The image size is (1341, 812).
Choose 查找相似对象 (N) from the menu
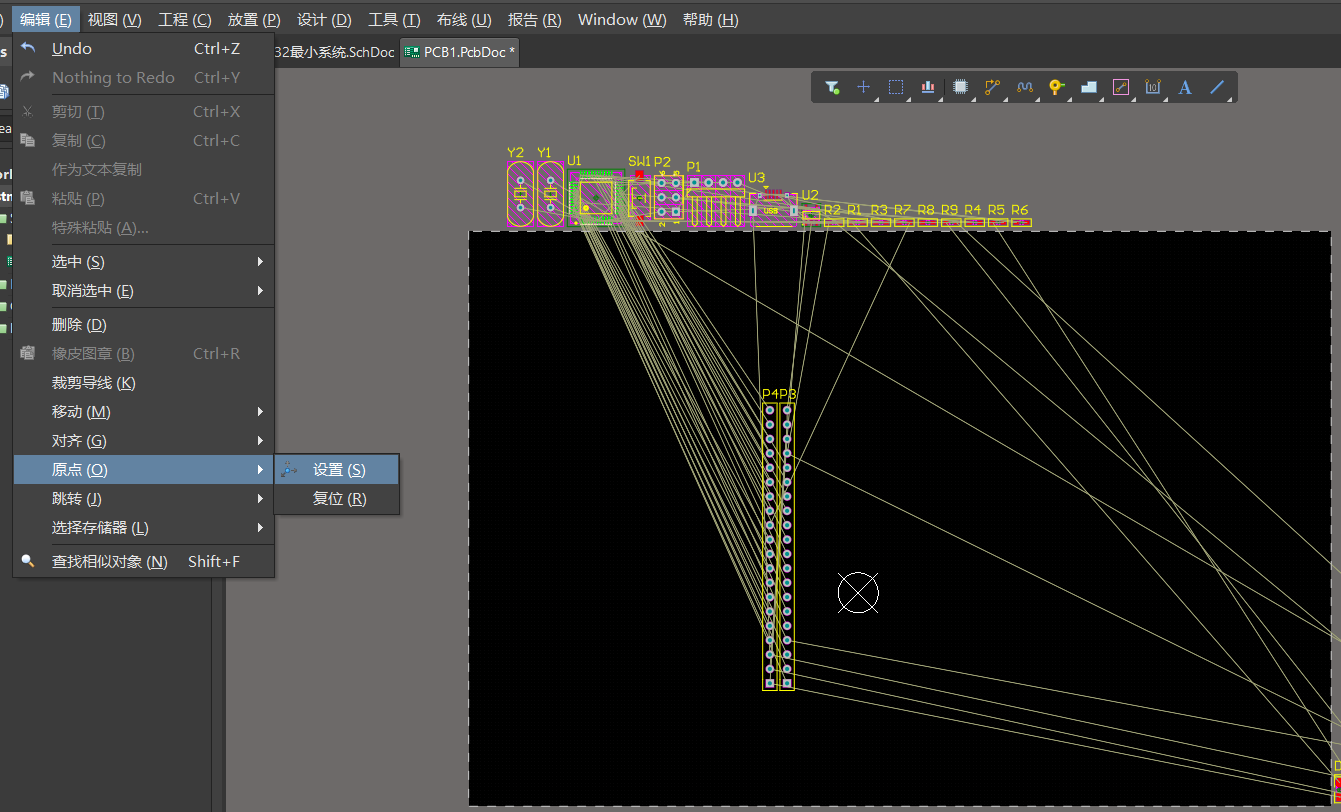coord(144,561)
